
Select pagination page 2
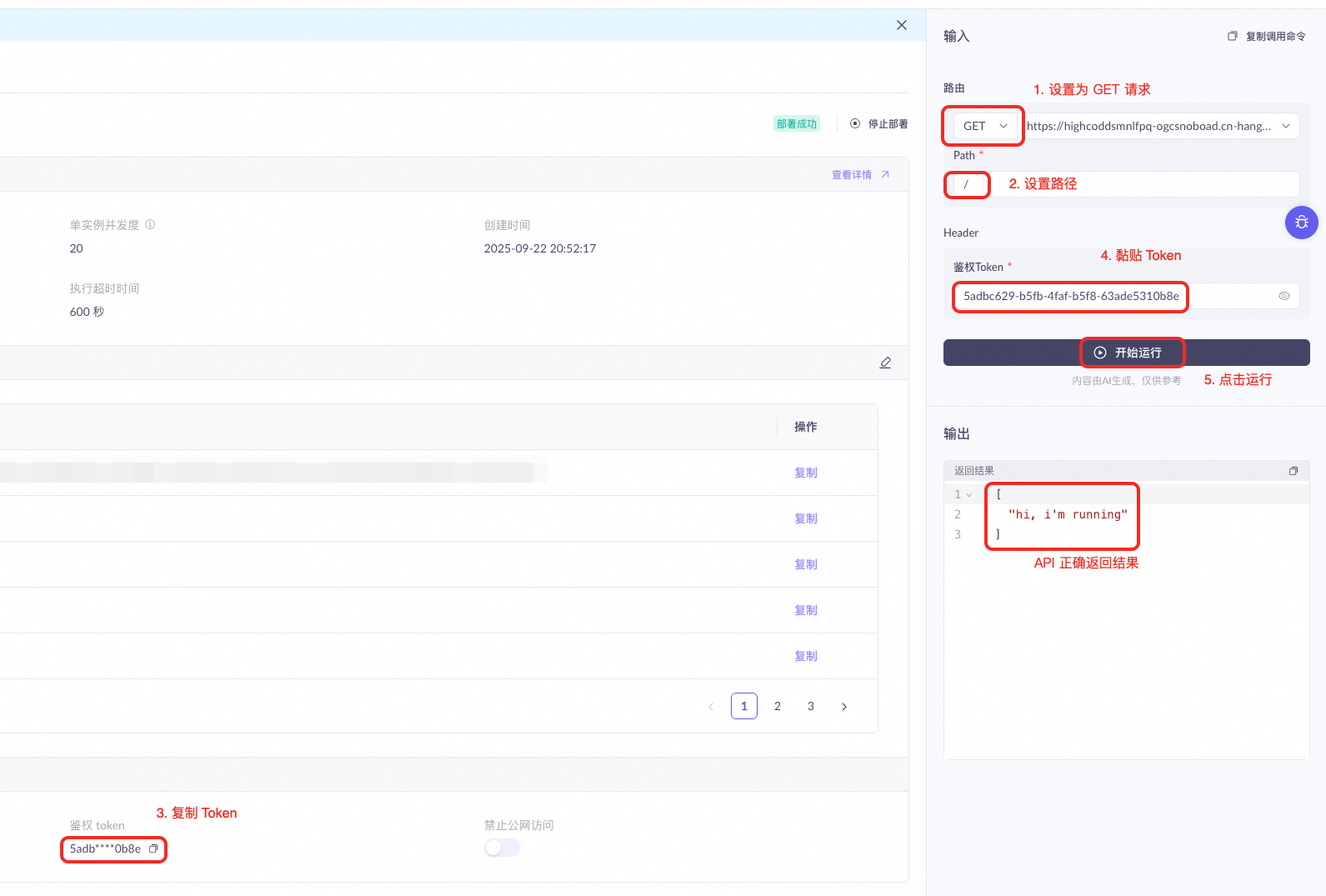tap(778, 706)
